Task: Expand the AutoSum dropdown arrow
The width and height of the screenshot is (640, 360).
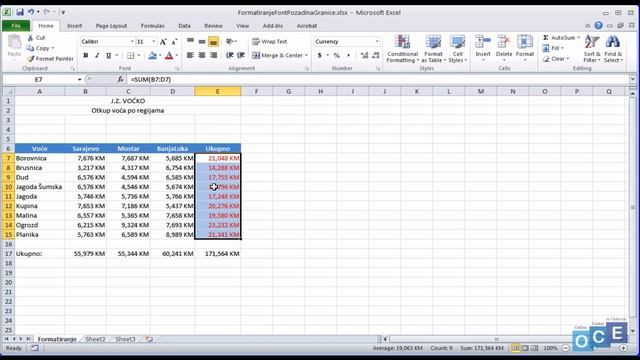Action: pyautogui.click(x=578, y=38)
